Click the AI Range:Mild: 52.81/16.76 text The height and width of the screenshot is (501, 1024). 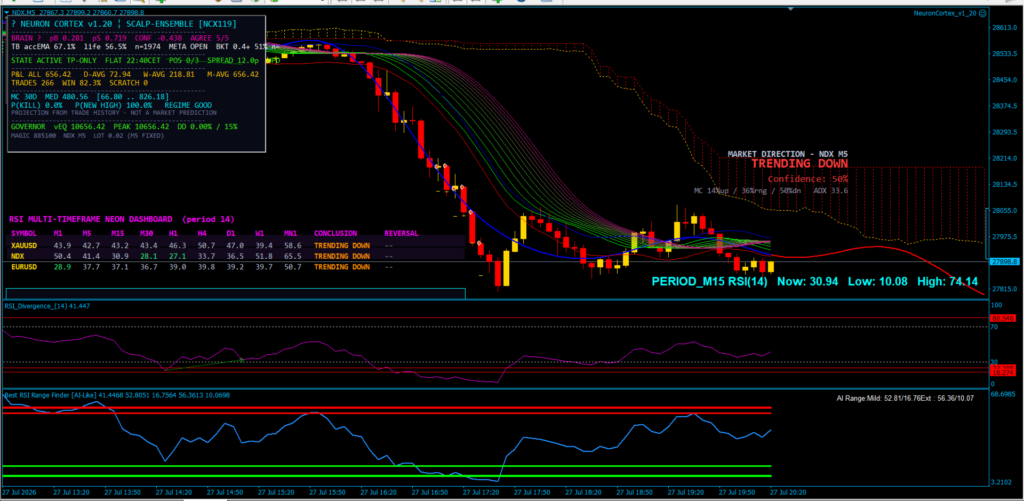(x=904, y=398)
